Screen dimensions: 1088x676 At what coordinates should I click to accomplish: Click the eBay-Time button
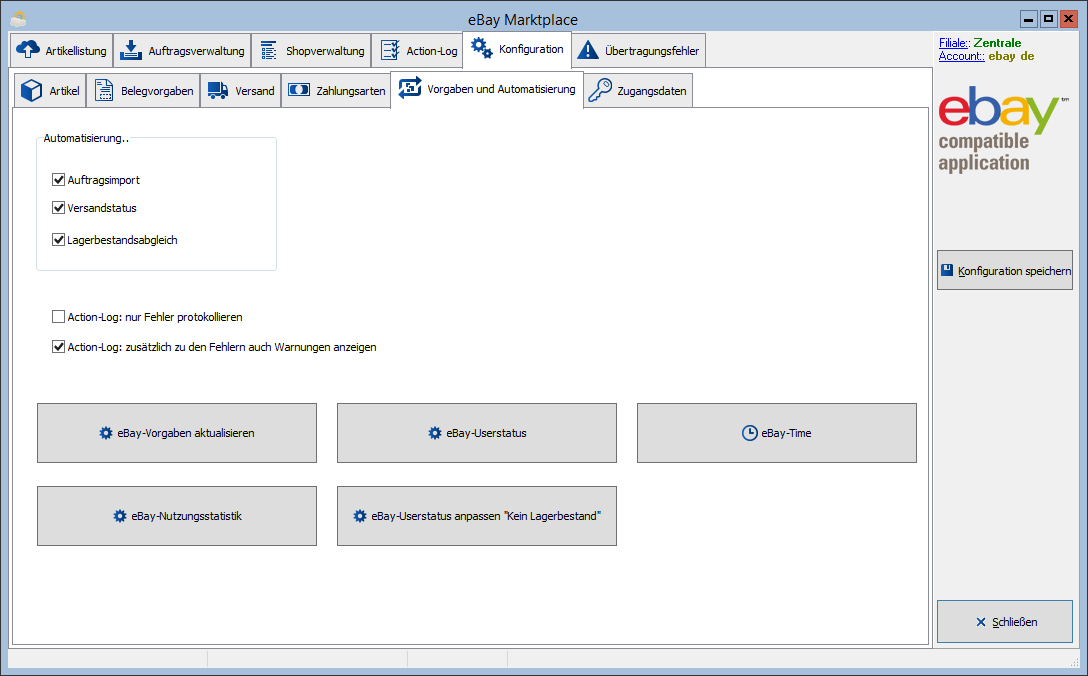click(776, 433)
